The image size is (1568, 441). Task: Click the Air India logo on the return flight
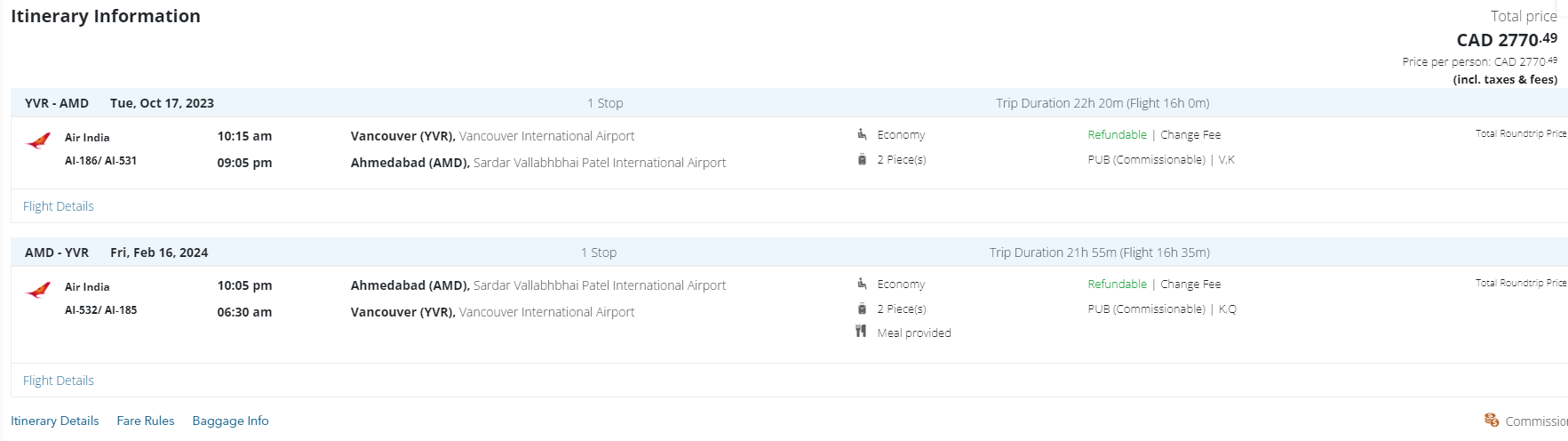pyautogui.click(x=38, y=290)
